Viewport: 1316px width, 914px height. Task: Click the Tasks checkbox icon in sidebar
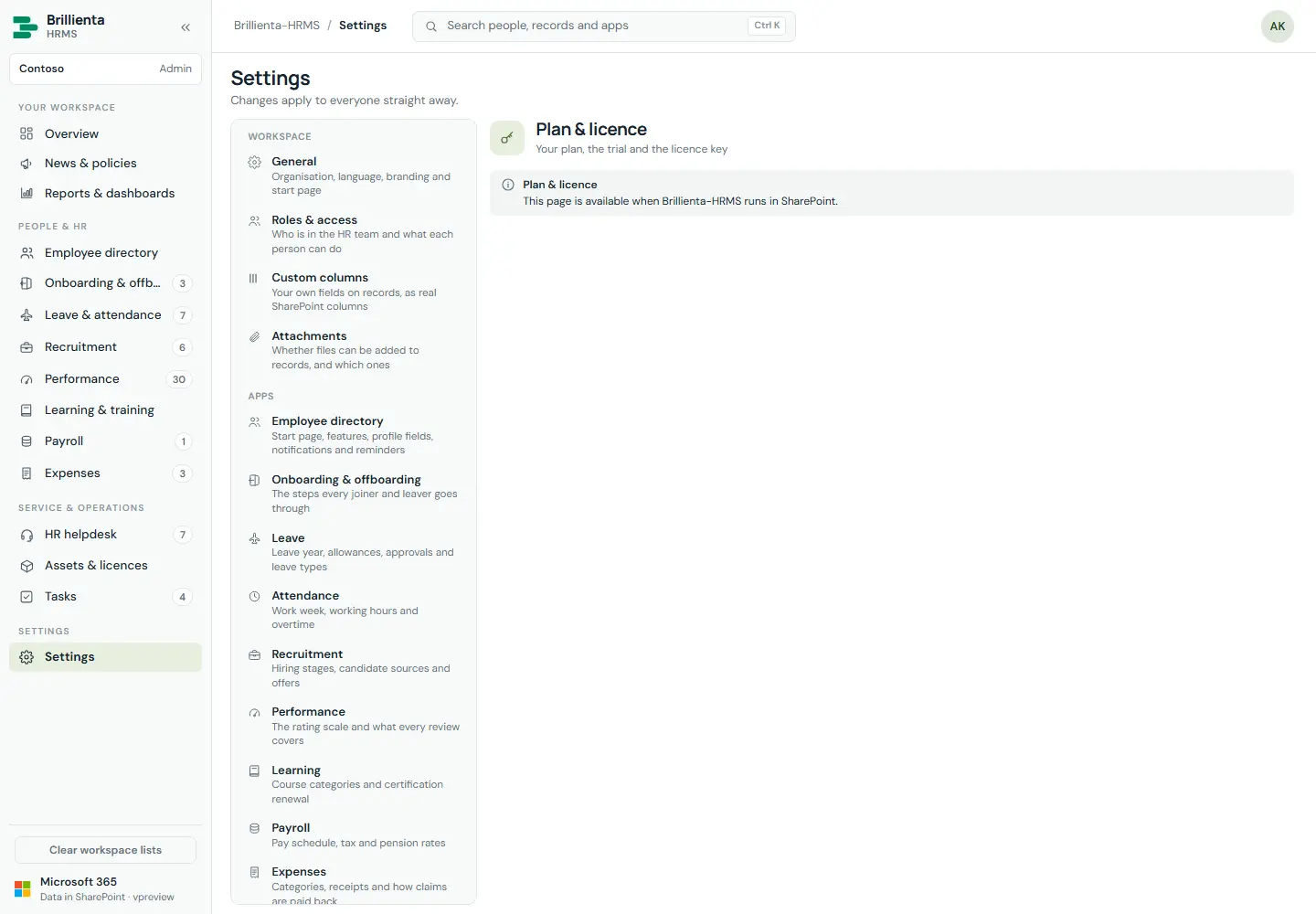click(27, 597)
